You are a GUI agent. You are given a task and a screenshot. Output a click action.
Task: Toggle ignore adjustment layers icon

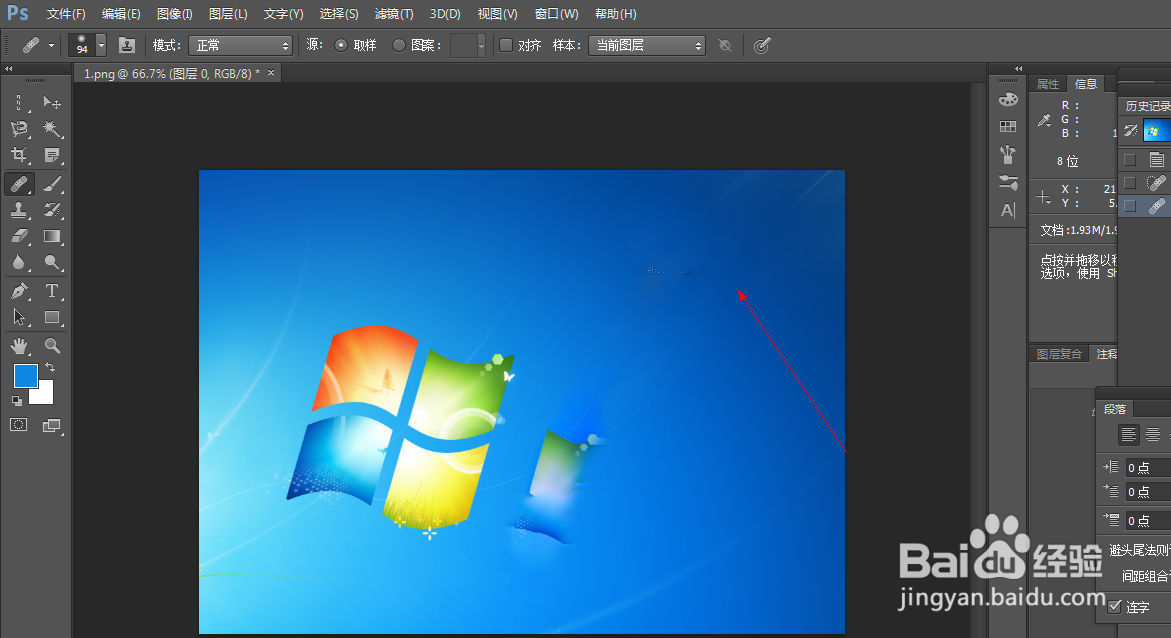point(724,46)
